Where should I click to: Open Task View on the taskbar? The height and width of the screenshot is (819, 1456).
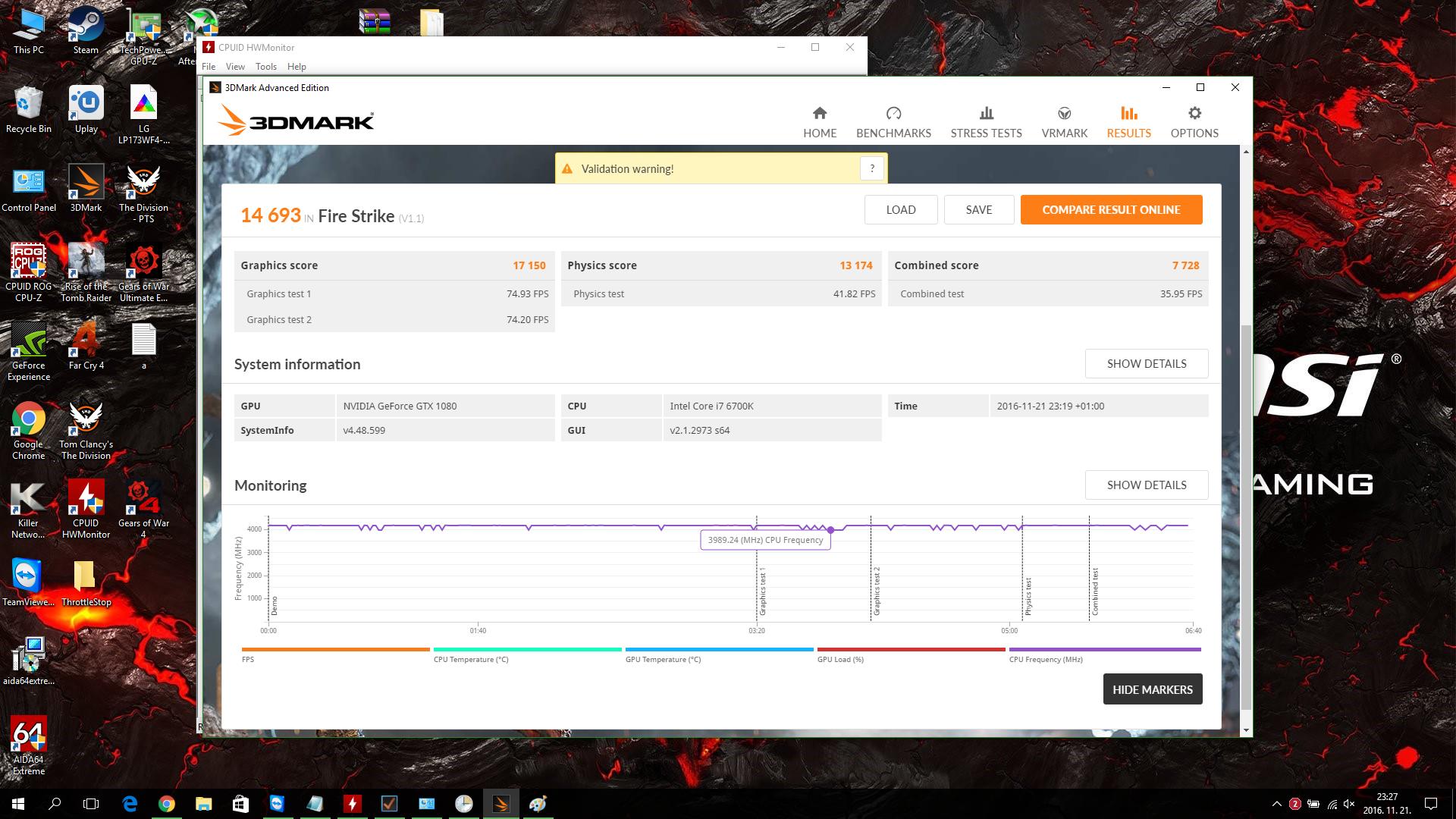(x=91, y=804)
